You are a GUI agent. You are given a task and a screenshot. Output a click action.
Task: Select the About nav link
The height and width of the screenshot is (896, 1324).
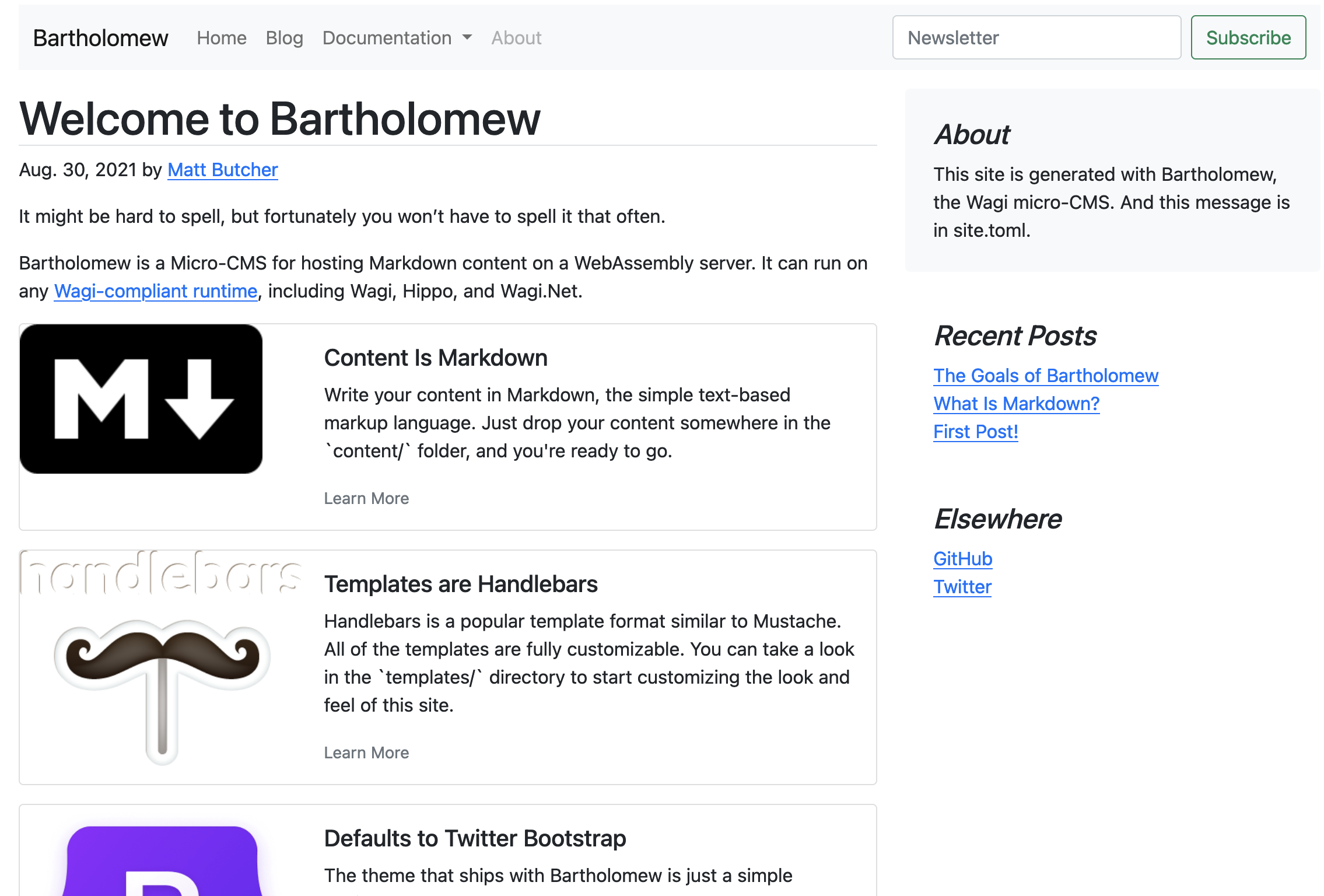coord(516,38)
